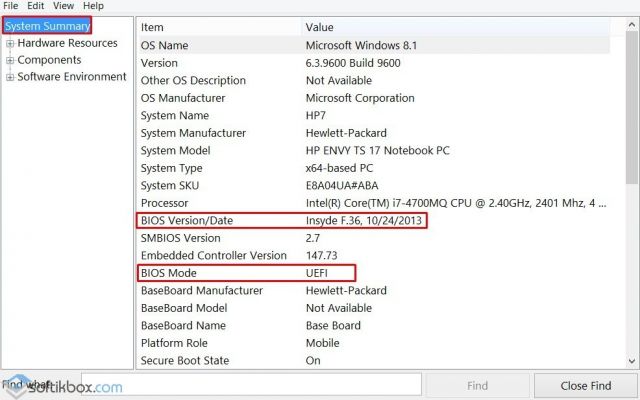Click the scrollbar down arrow

coord(631,361)
